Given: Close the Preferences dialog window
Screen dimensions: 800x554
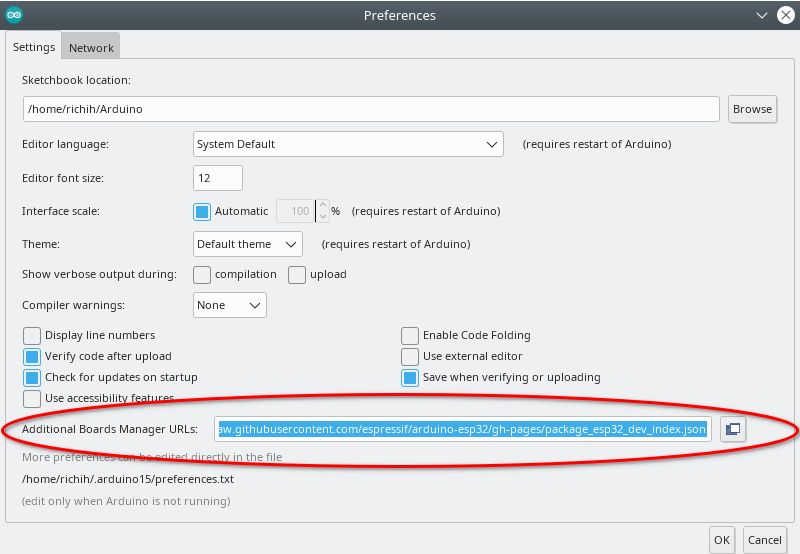Looking at the screenshot, I should pyautogui.click(x=782, y=15).
